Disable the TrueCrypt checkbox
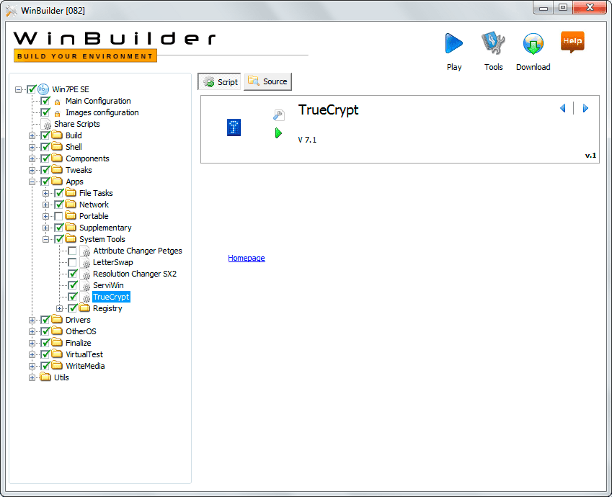Viewport: 612px width, 497px height. (x=73, y=297)
